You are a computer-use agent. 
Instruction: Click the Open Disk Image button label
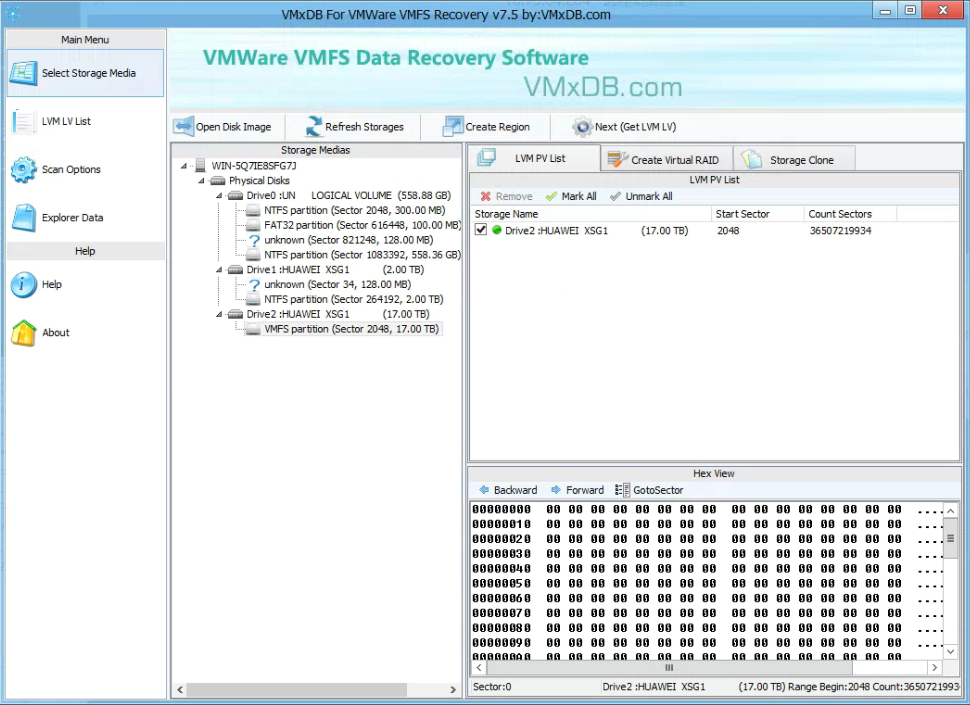[x=233, y=127]
